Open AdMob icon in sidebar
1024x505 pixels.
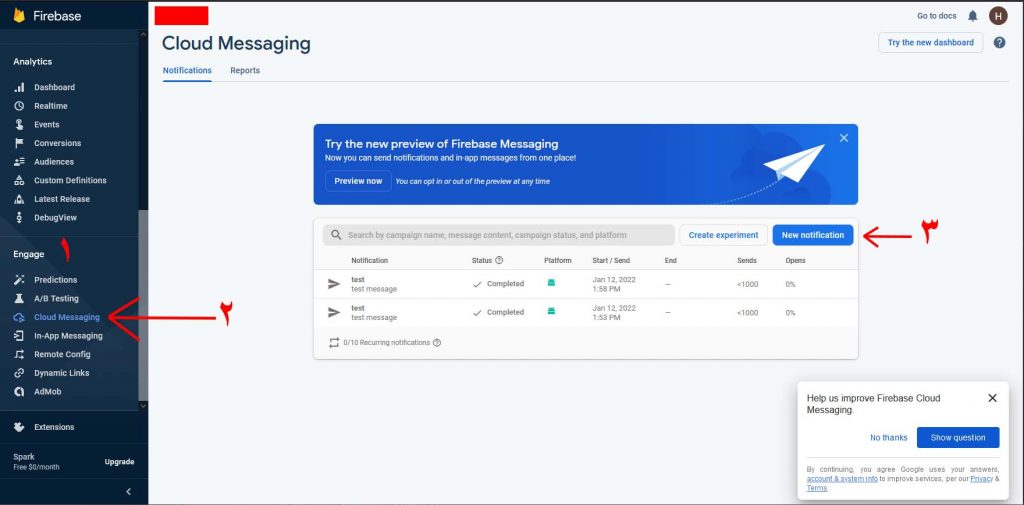point(20,392)
